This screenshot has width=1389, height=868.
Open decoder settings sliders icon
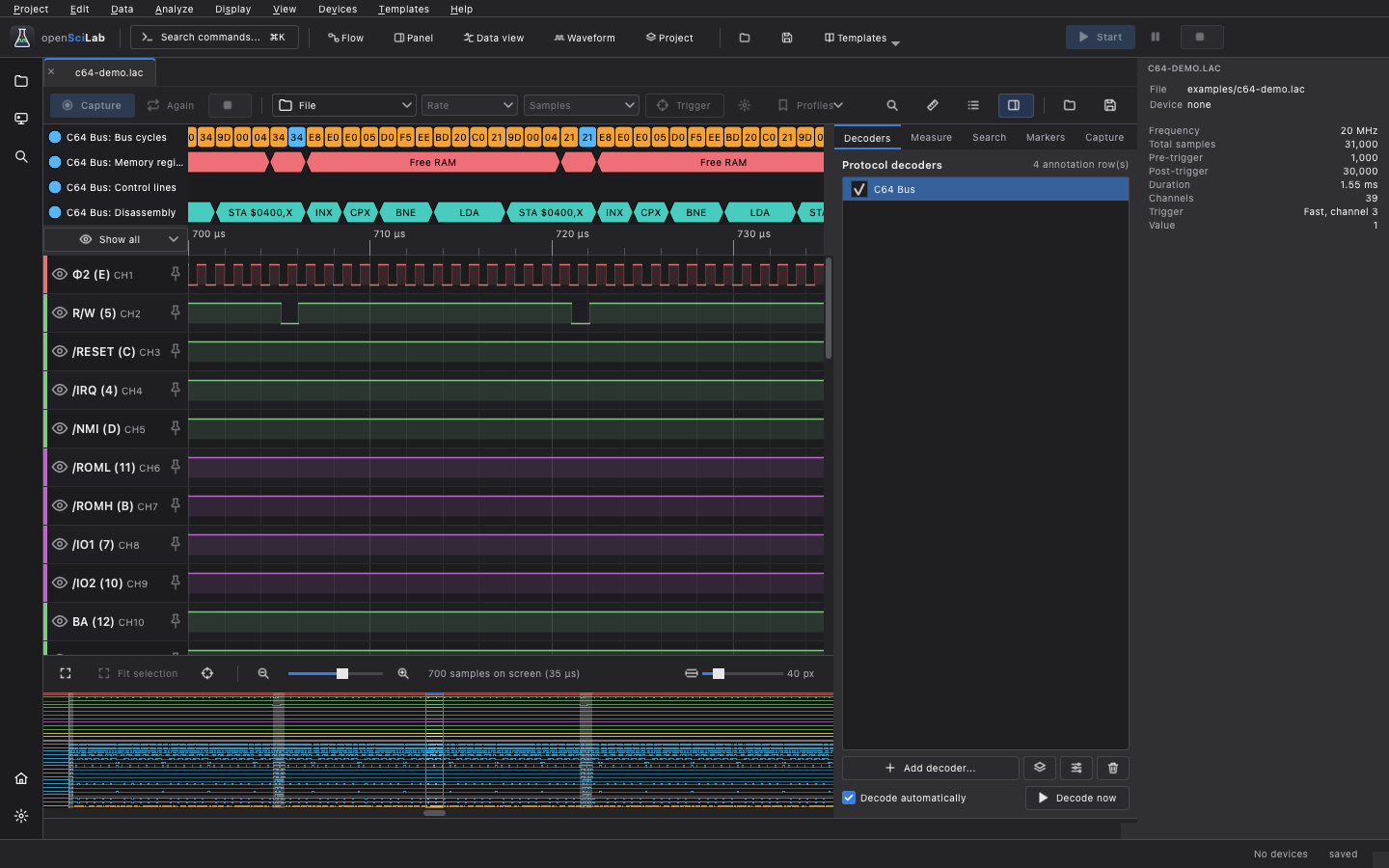pos(1076,768)
